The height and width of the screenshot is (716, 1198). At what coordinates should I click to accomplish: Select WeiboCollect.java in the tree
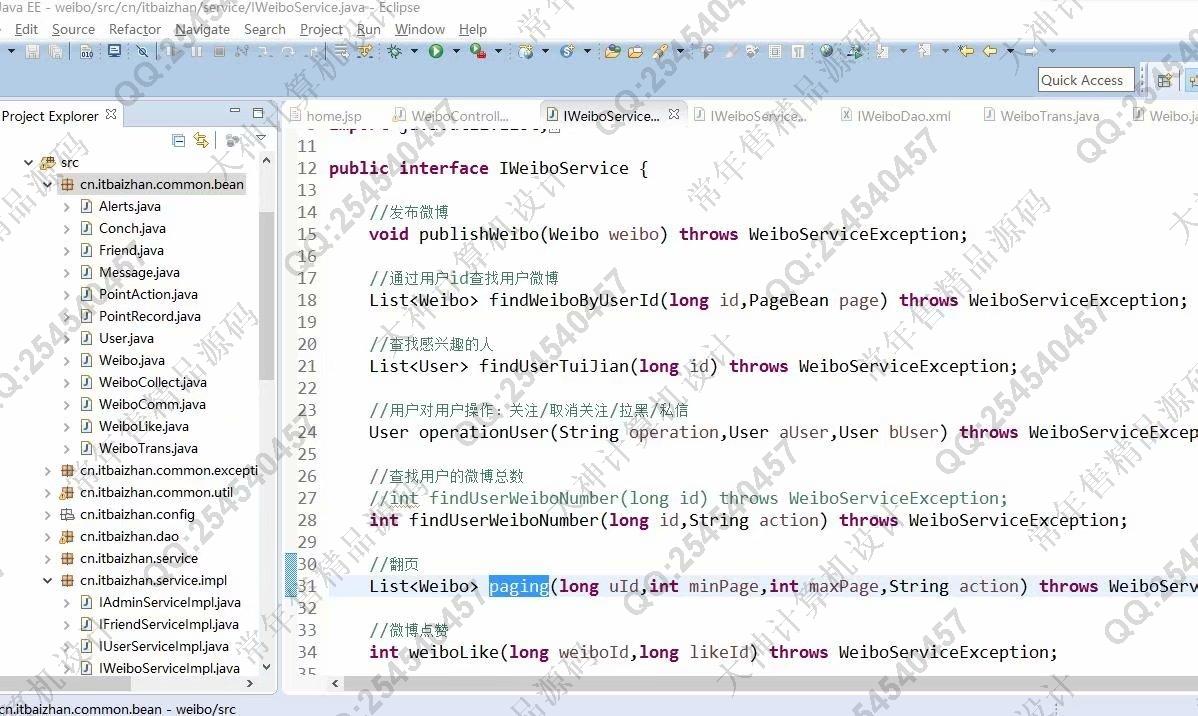(x=153, y=382)
